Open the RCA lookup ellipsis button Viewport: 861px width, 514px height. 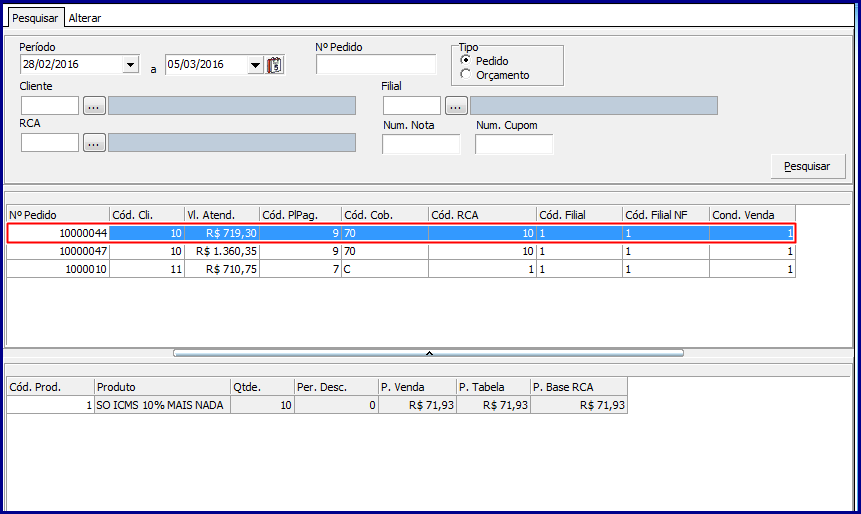pyautogui.click(x=94, y=143)
